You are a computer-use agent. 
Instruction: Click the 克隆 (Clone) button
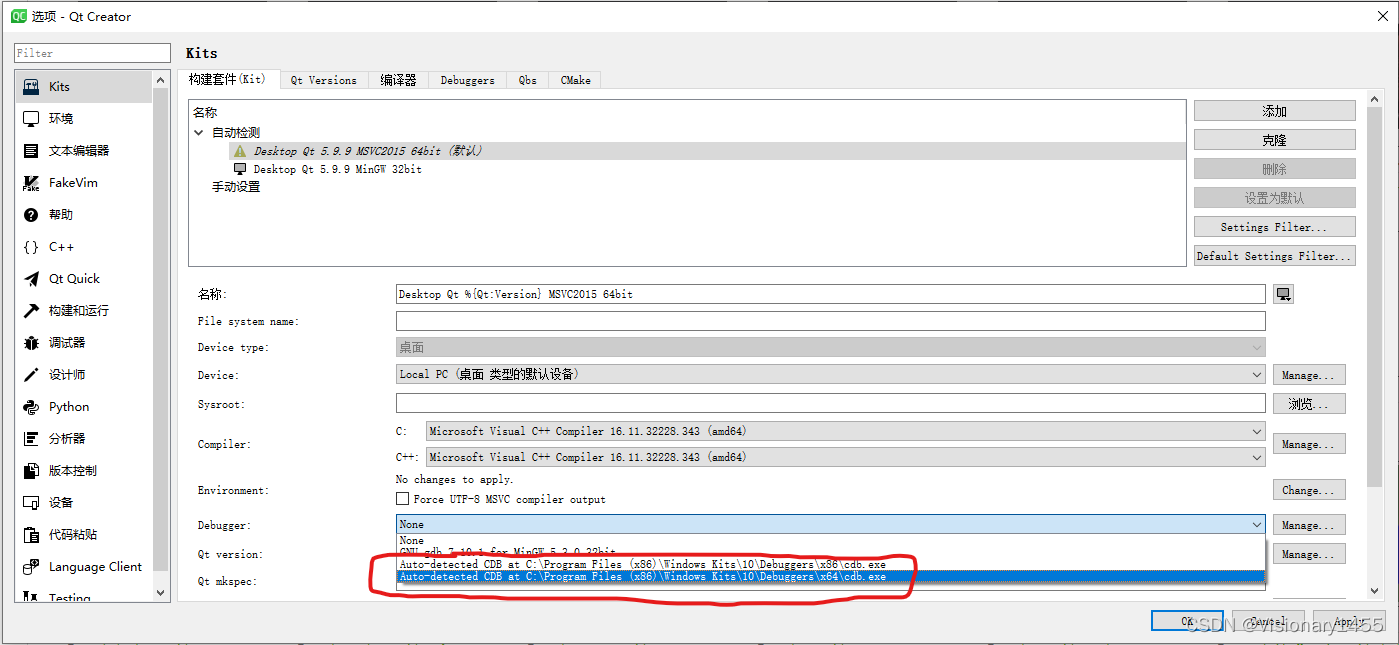point(1274,139)
